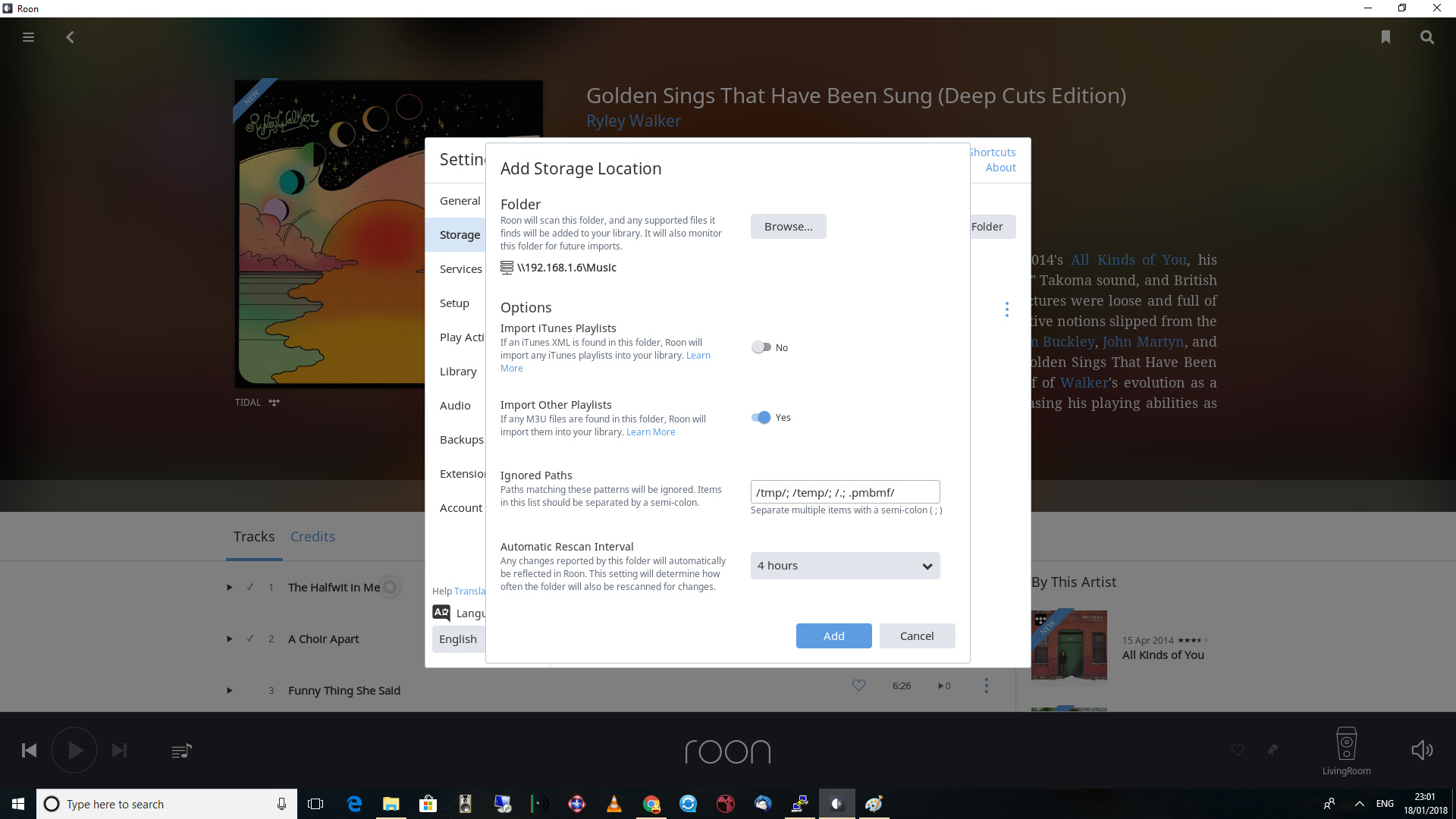The width and height of the screenshot is (1456, 819).
Task: Switch to the Credits tab
Action: (x=312, y=536)
